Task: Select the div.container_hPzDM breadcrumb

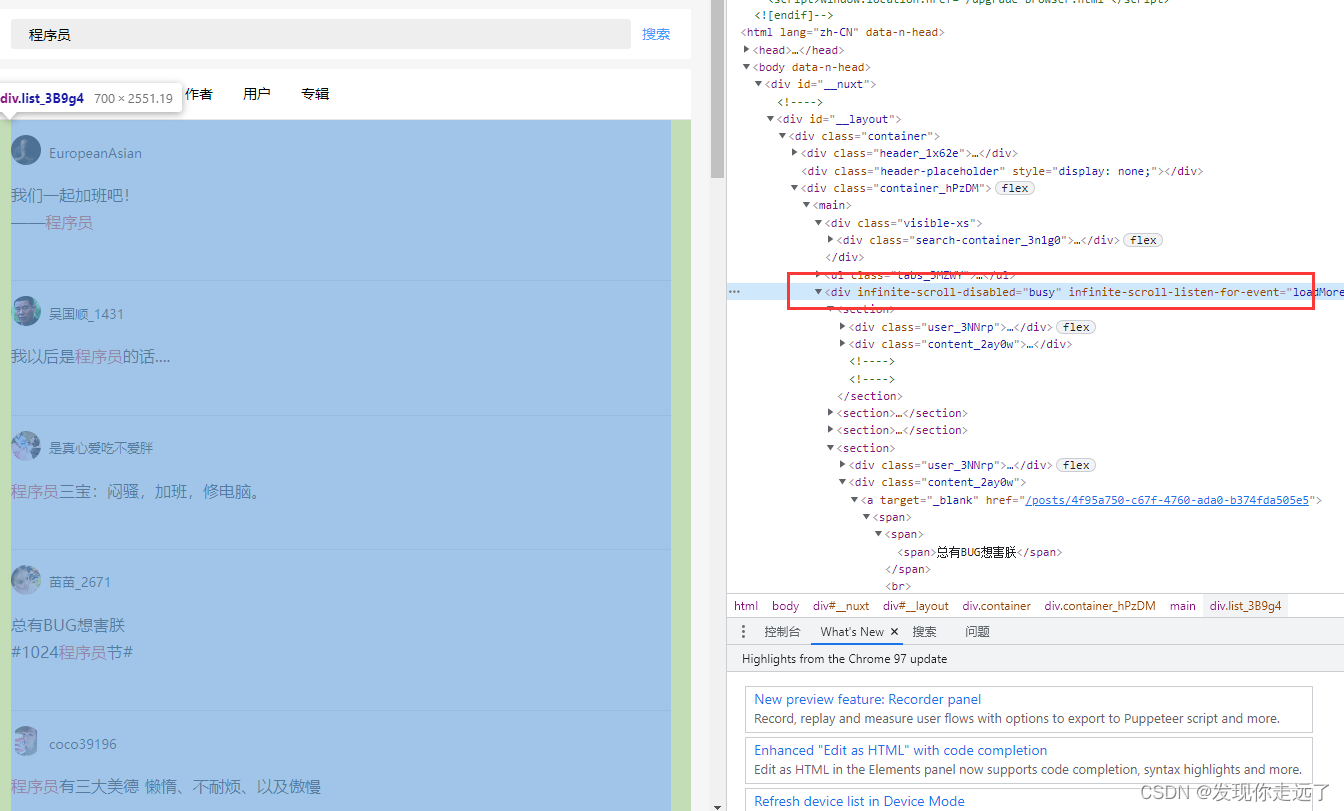Action: (1100, 606)
